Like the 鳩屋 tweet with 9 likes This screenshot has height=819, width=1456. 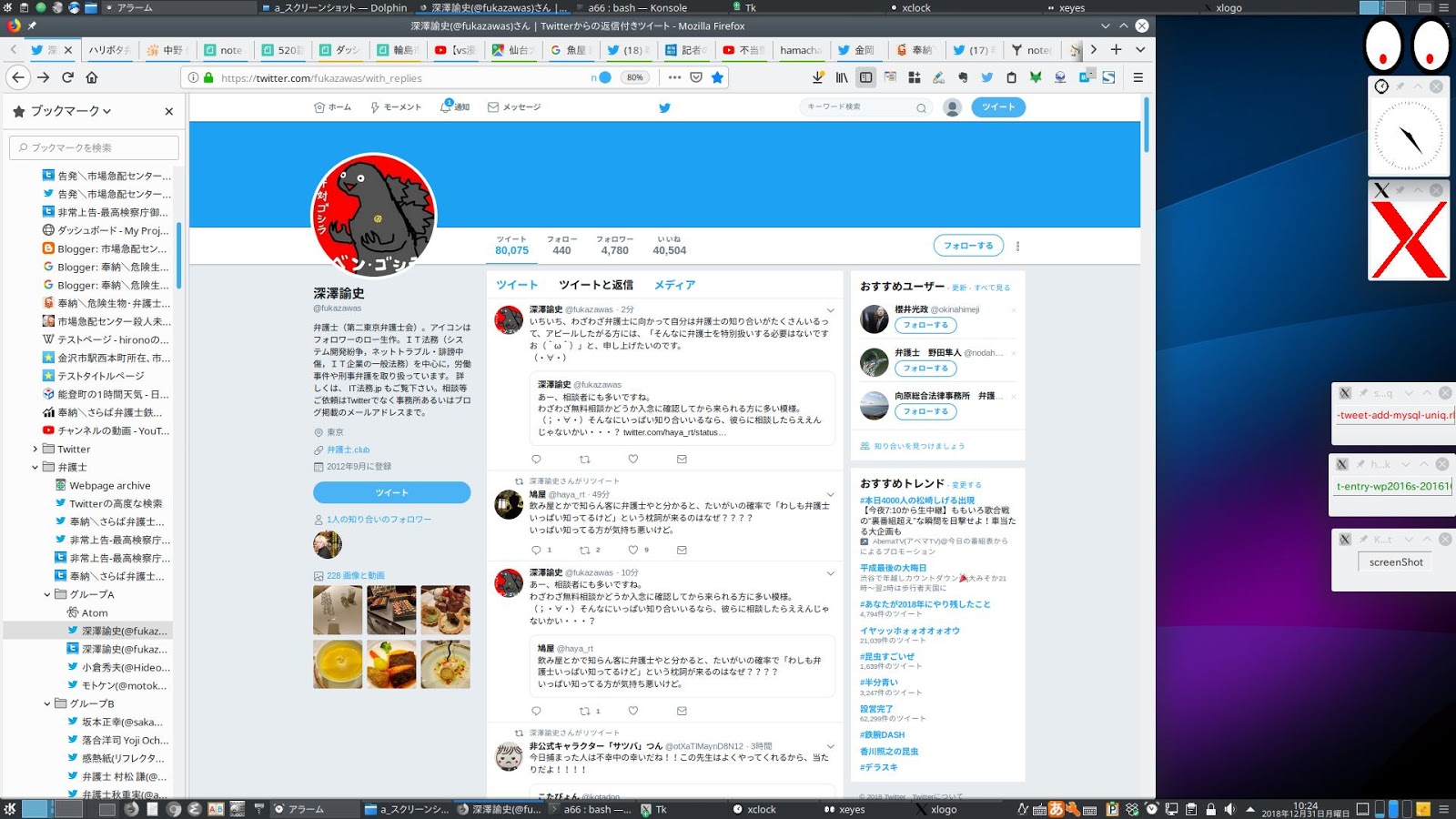coord(633,550)
